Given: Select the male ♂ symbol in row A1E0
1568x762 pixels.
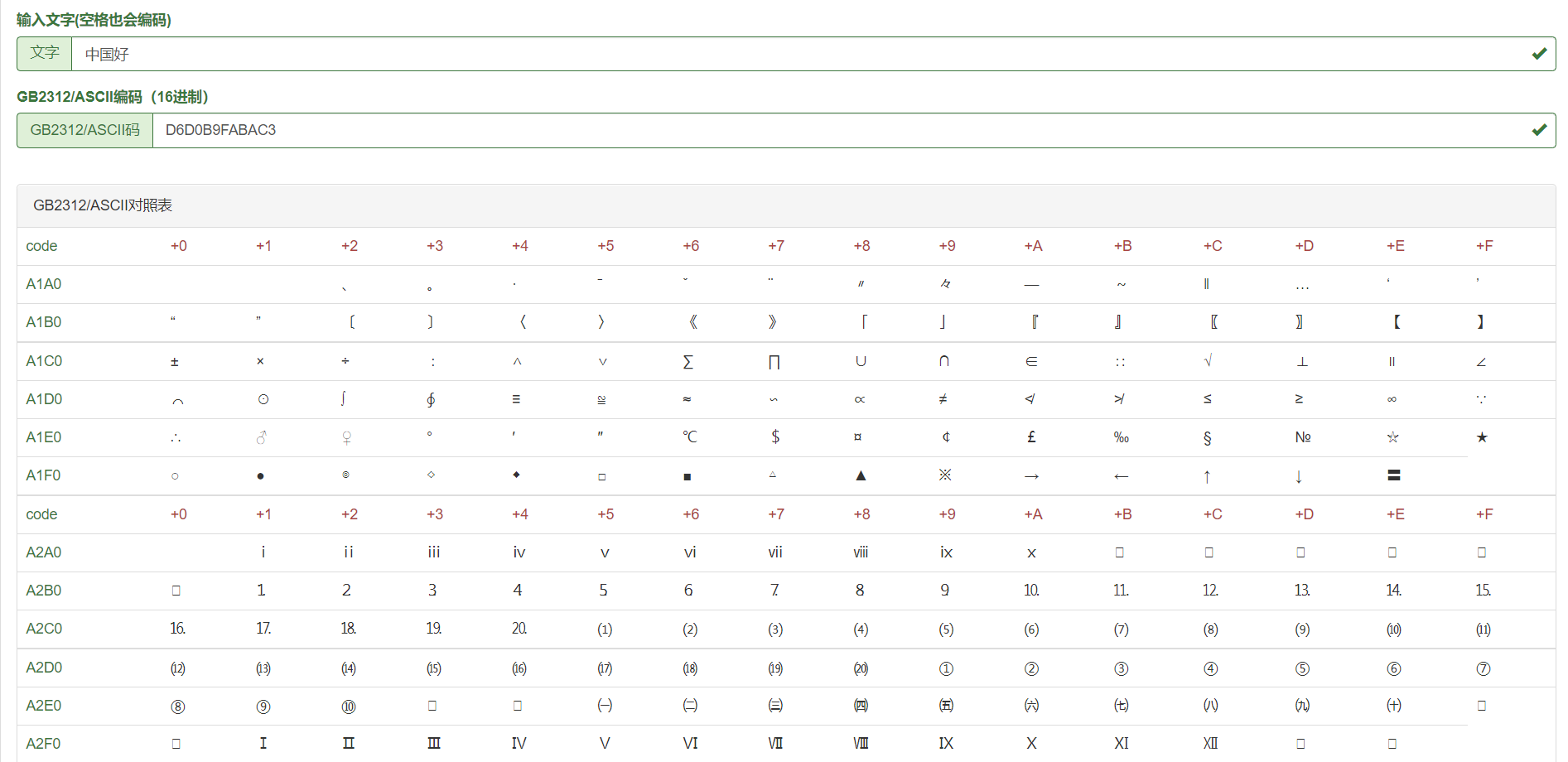Looking at the screenshot, I should (262, 437).
